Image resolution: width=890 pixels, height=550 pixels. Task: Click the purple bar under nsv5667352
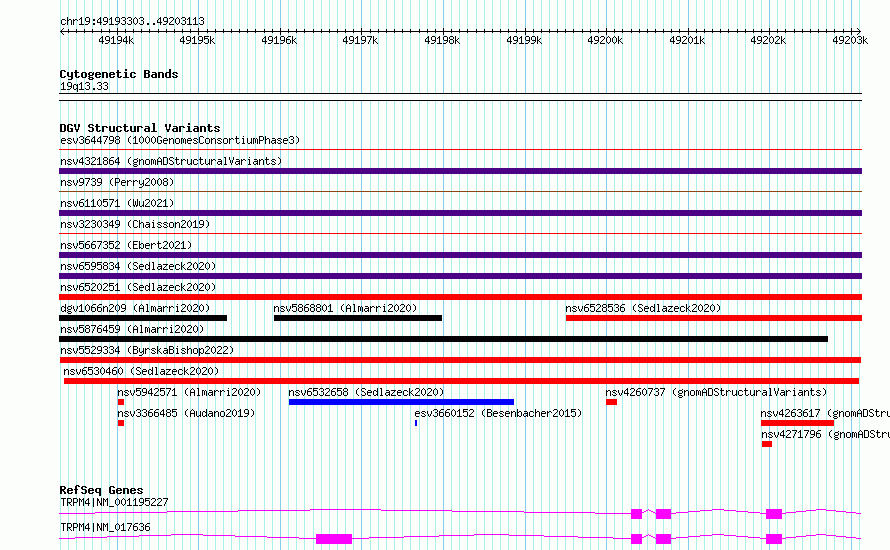click(460, 255)
